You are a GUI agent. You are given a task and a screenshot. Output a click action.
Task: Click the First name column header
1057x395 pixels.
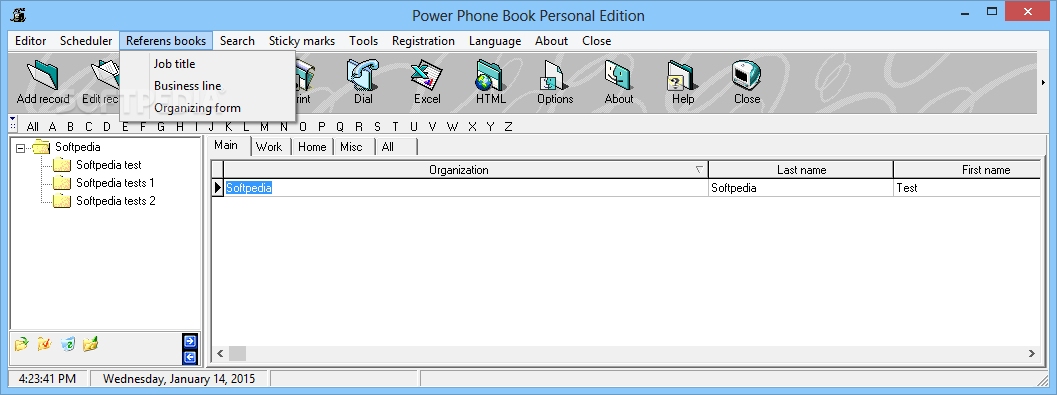point(967,170)
